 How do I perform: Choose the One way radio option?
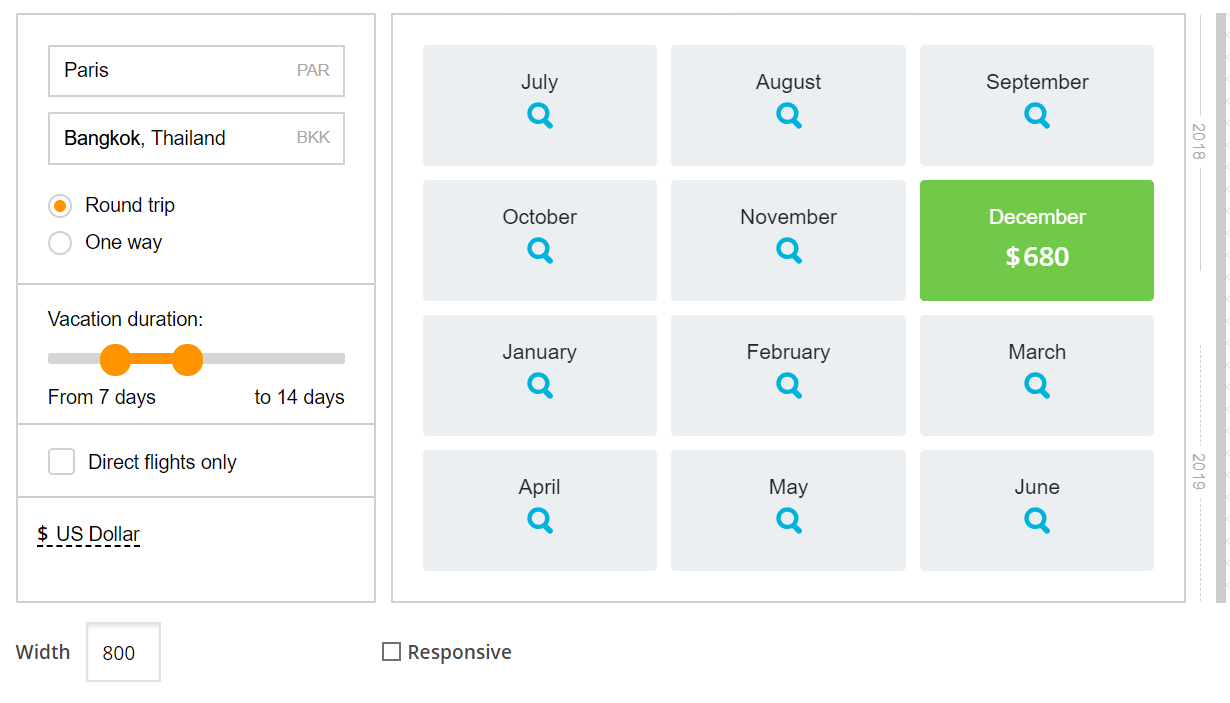(60, 243)
